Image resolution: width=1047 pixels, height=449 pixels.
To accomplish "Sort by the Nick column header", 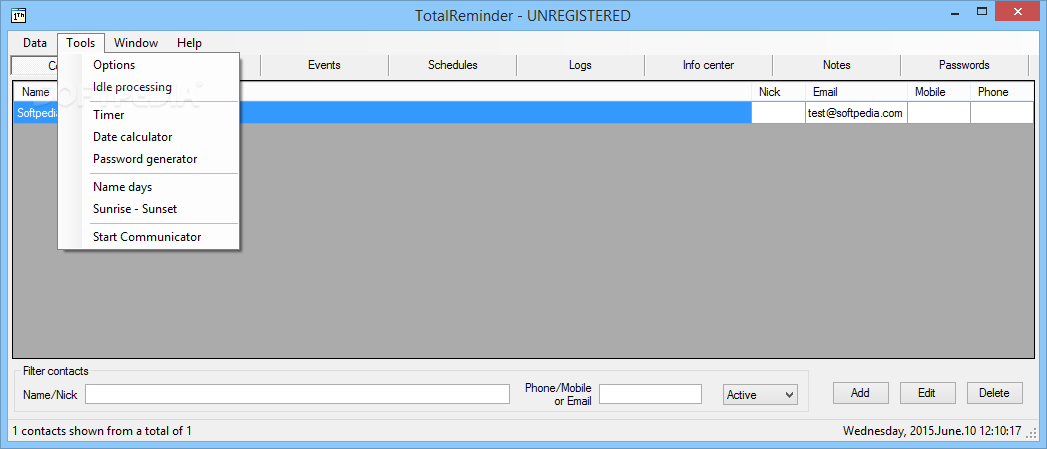I will (x=778, y=92).
